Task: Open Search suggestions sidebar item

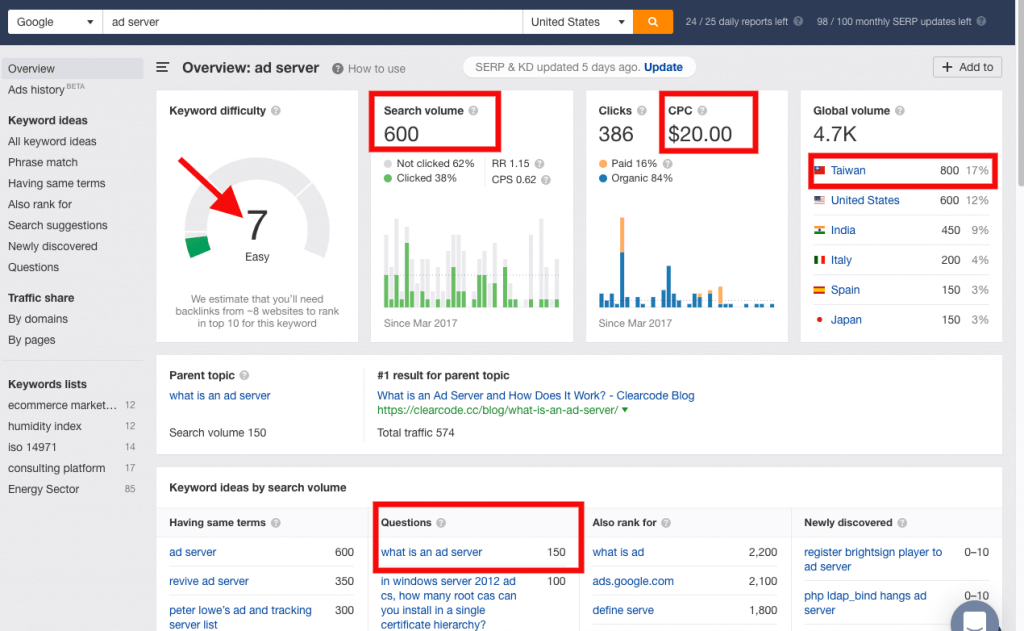Action: tap(57, 225)
